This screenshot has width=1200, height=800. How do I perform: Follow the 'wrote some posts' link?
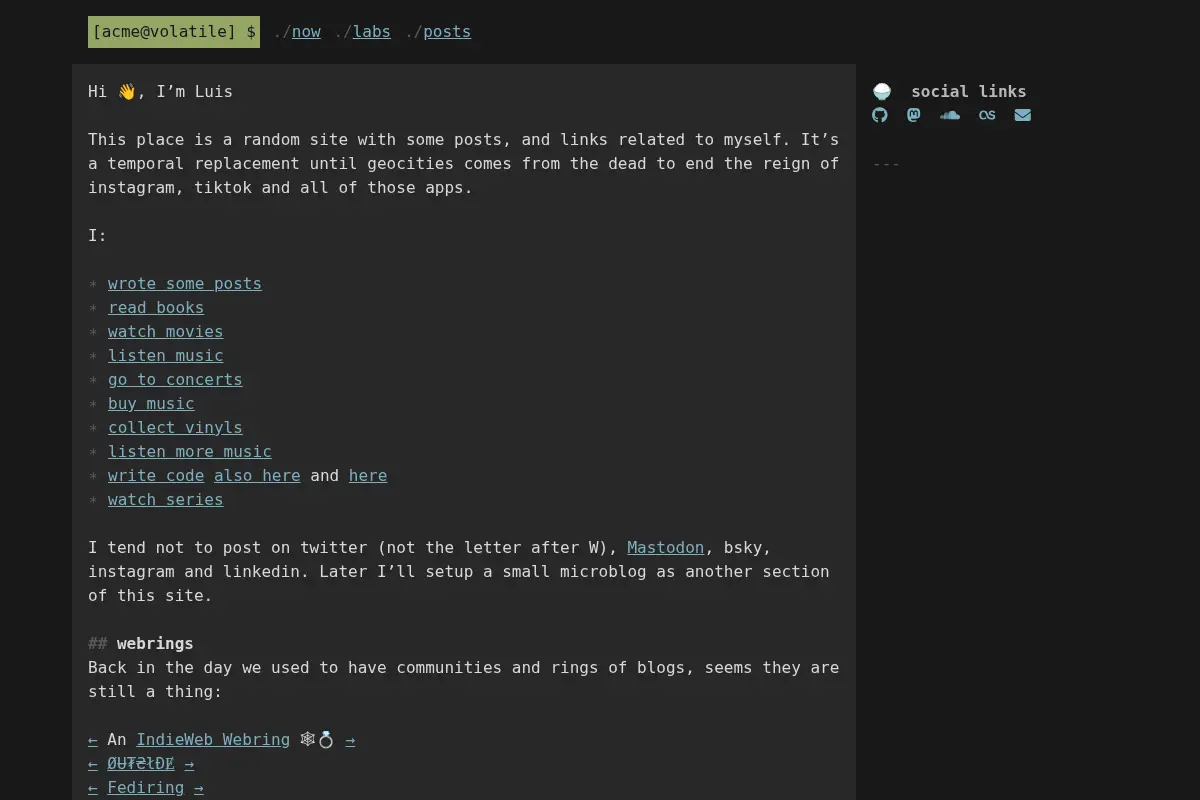tap(185, 284)
